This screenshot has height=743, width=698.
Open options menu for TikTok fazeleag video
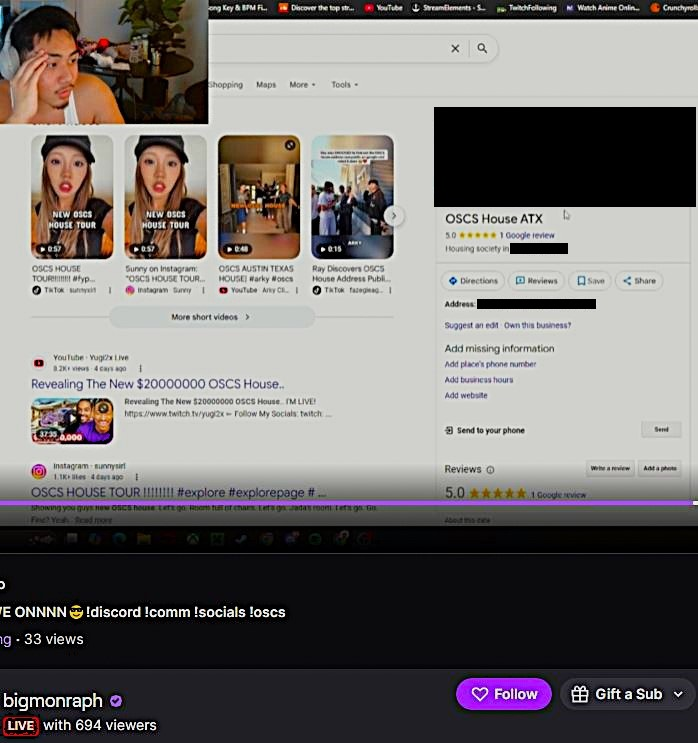pos(390,290)
